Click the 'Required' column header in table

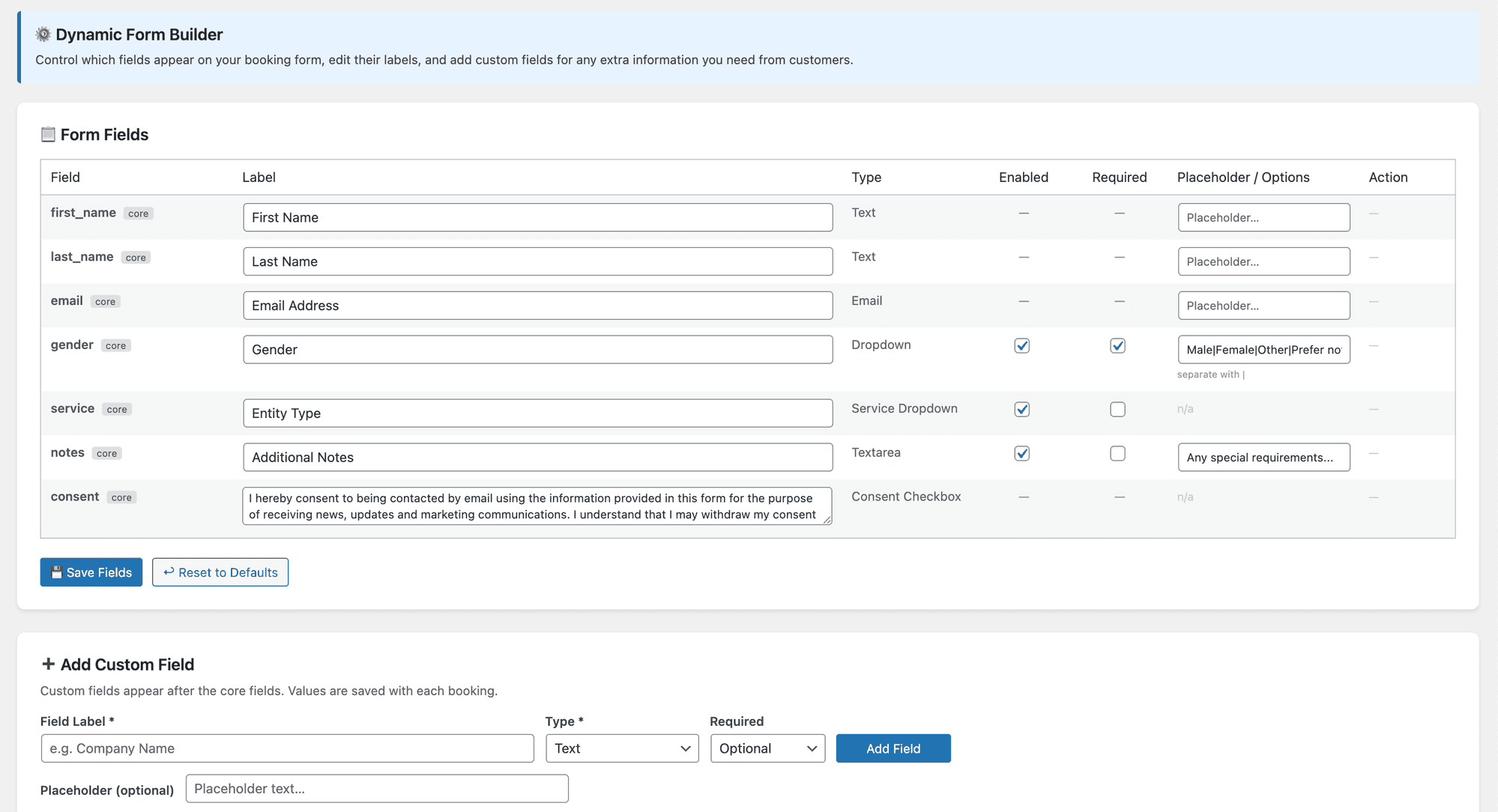(1120, 178)
